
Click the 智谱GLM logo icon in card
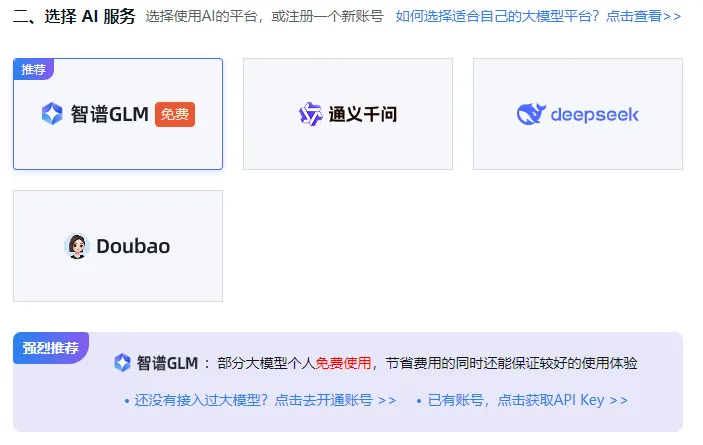click(x=52, y=114)
